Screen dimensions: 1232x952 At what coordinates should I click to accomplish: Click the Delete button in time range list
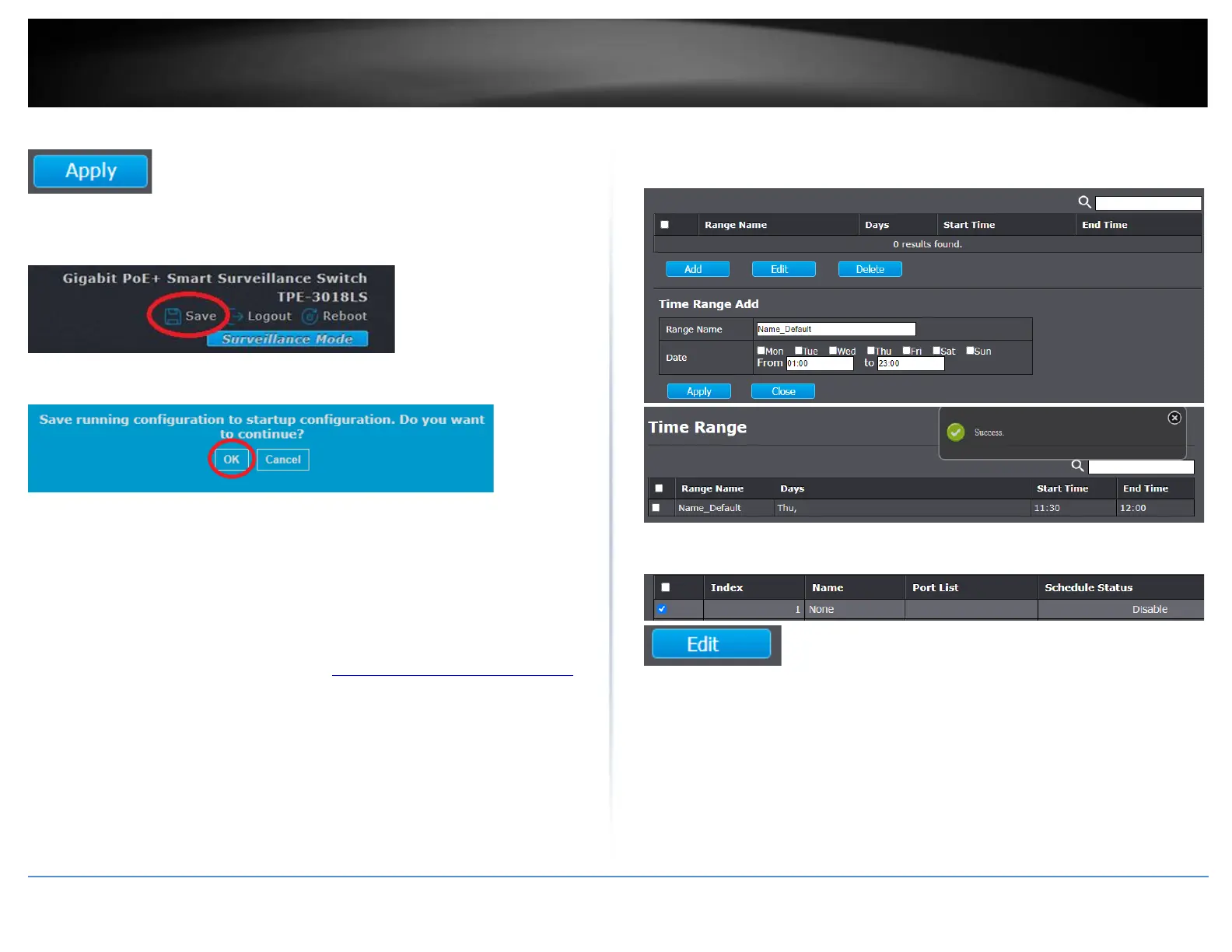[x=870, y=269]
